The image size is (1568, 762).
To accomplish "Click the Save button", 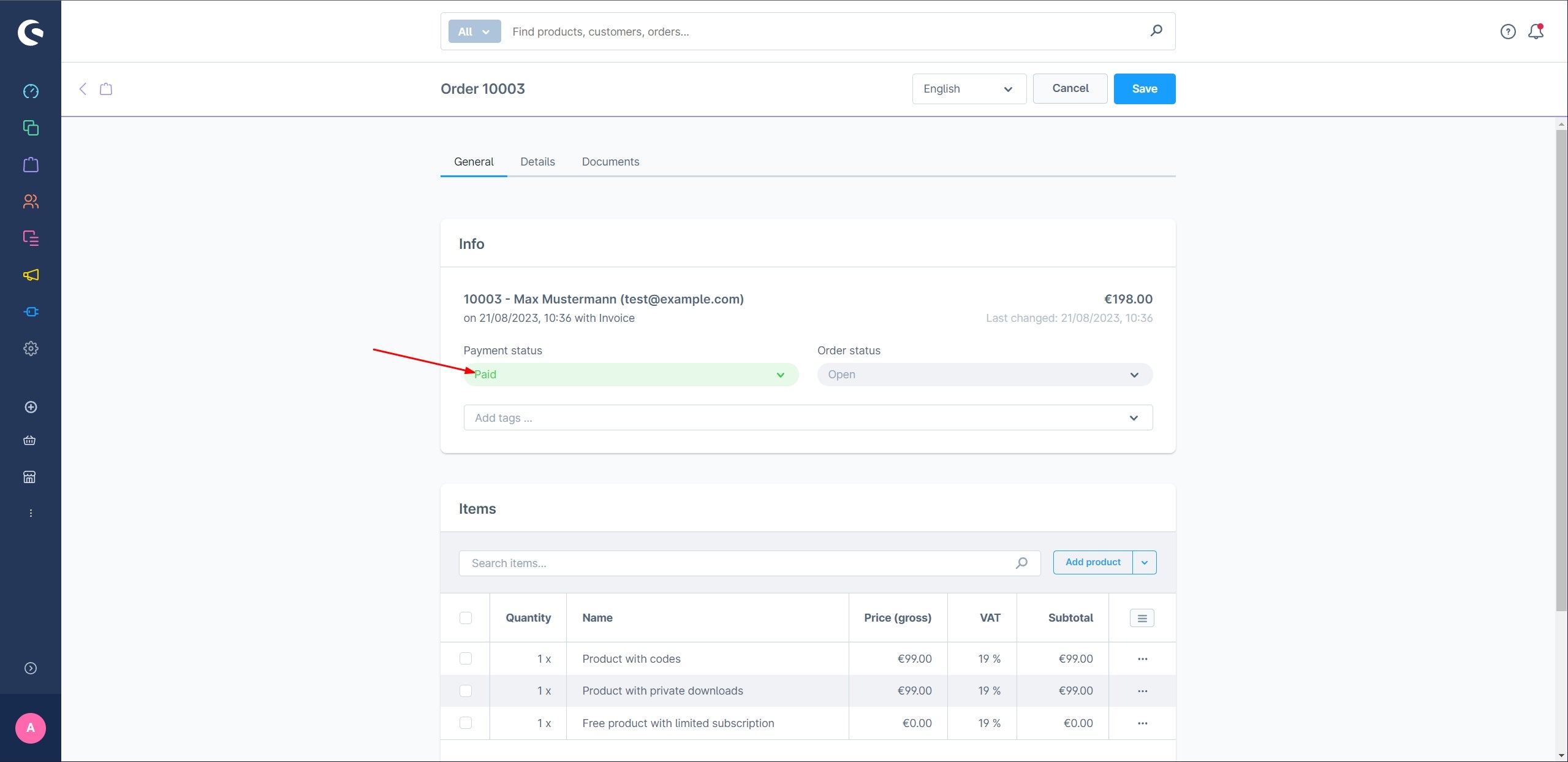I will point(1144,89).
